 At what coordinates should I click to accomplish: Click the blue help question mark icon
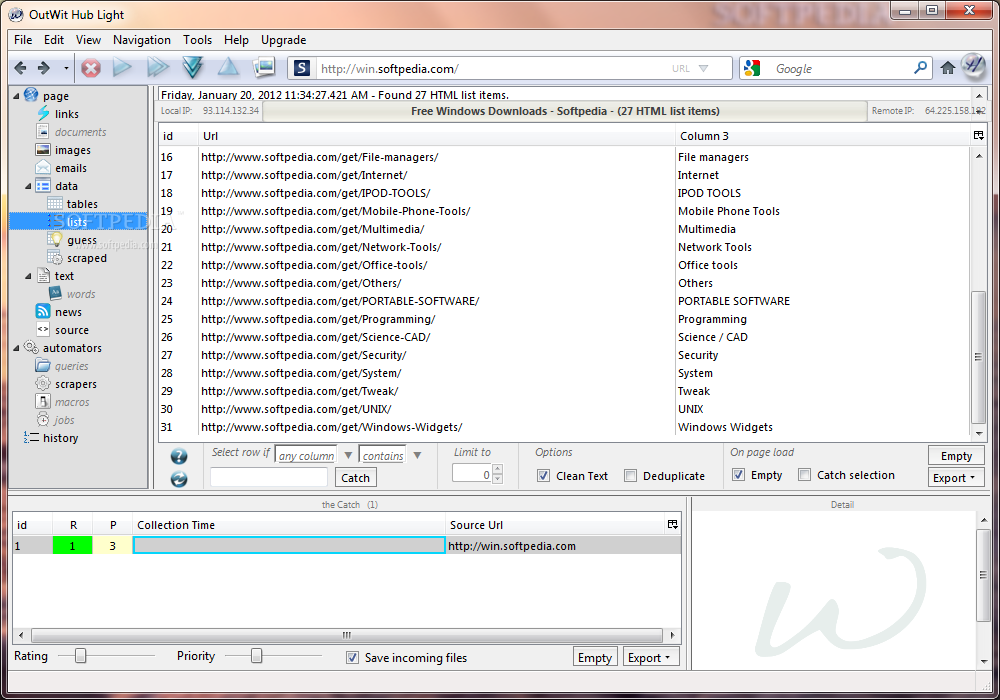[x=179, y=456]
